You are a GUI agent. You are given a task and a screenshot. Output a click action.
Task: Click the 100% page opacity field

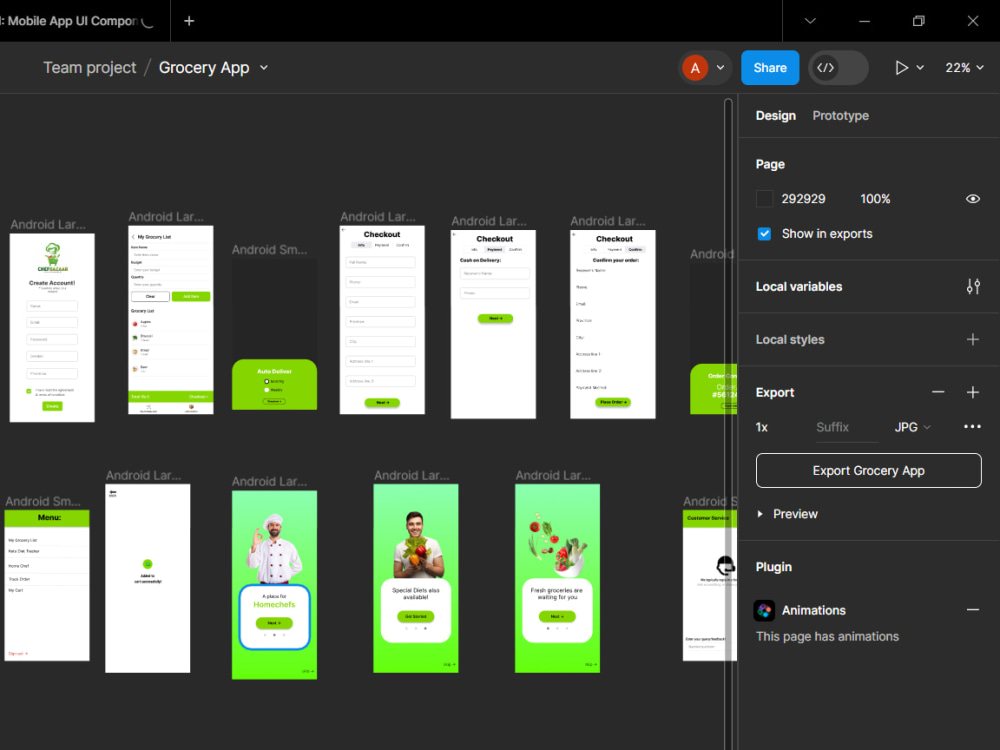[875, 199]
